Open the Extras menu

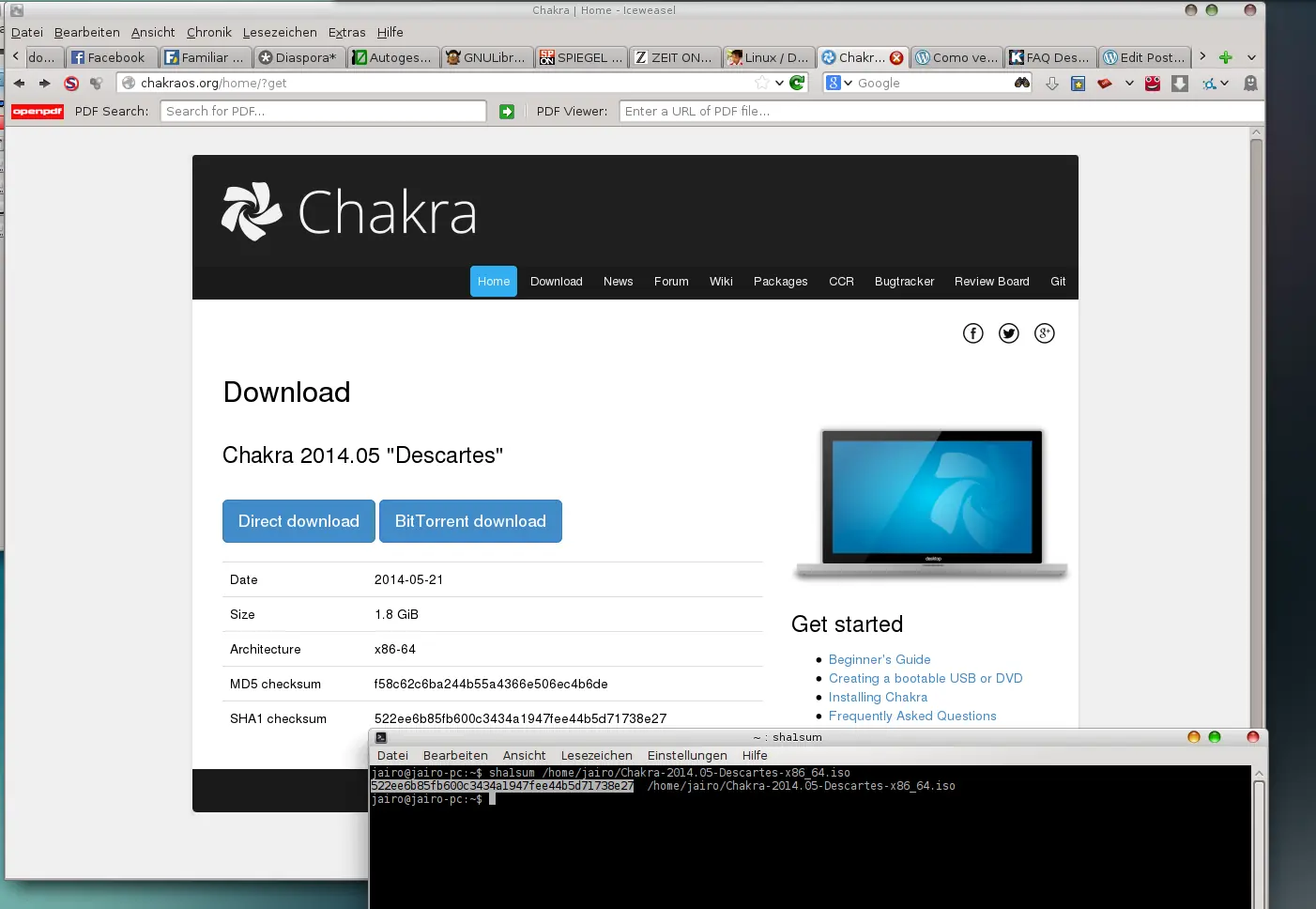[x=346, y=32]
